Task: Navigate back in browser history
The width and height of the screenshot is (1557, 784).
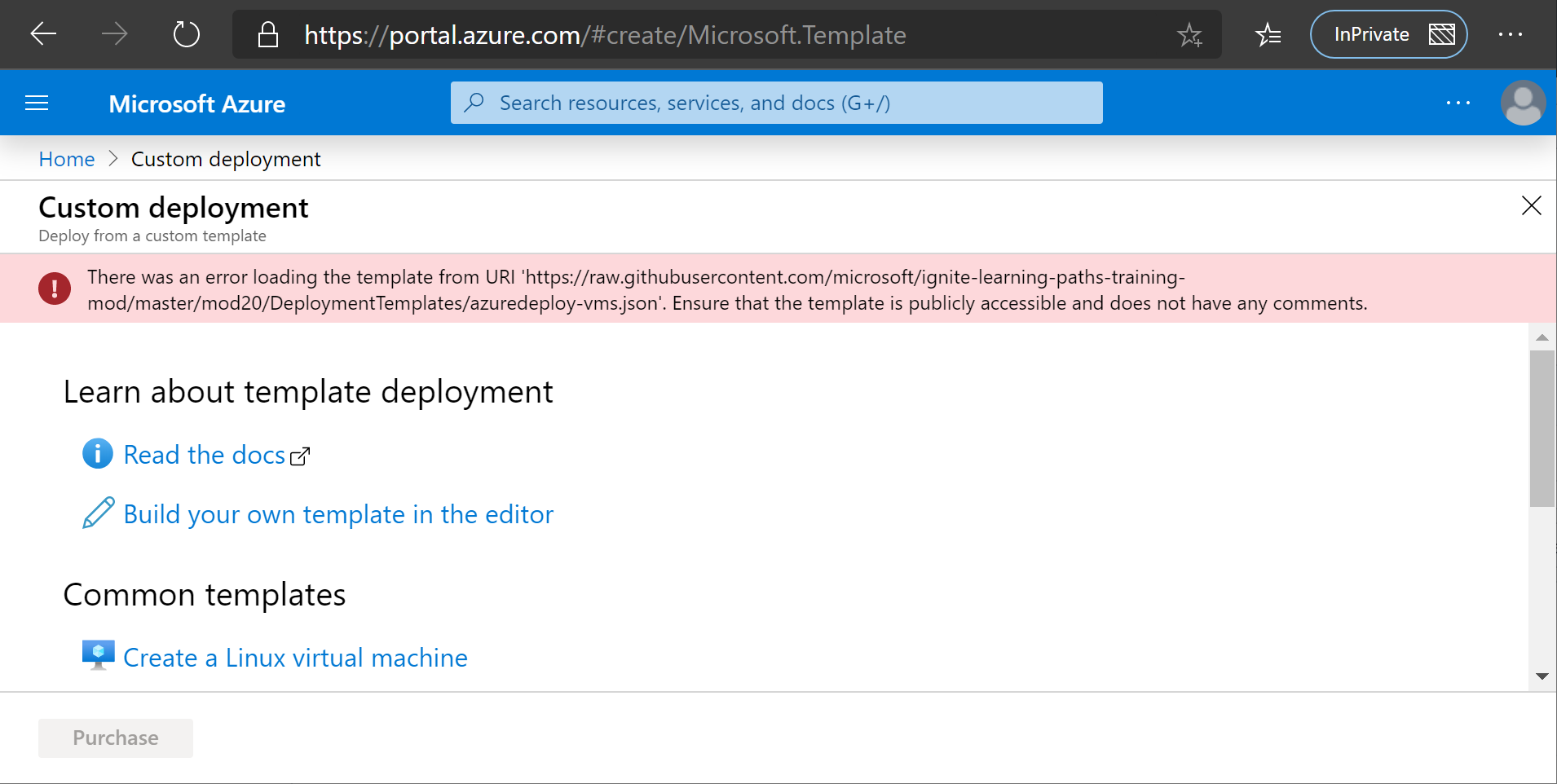Action: 43,34
